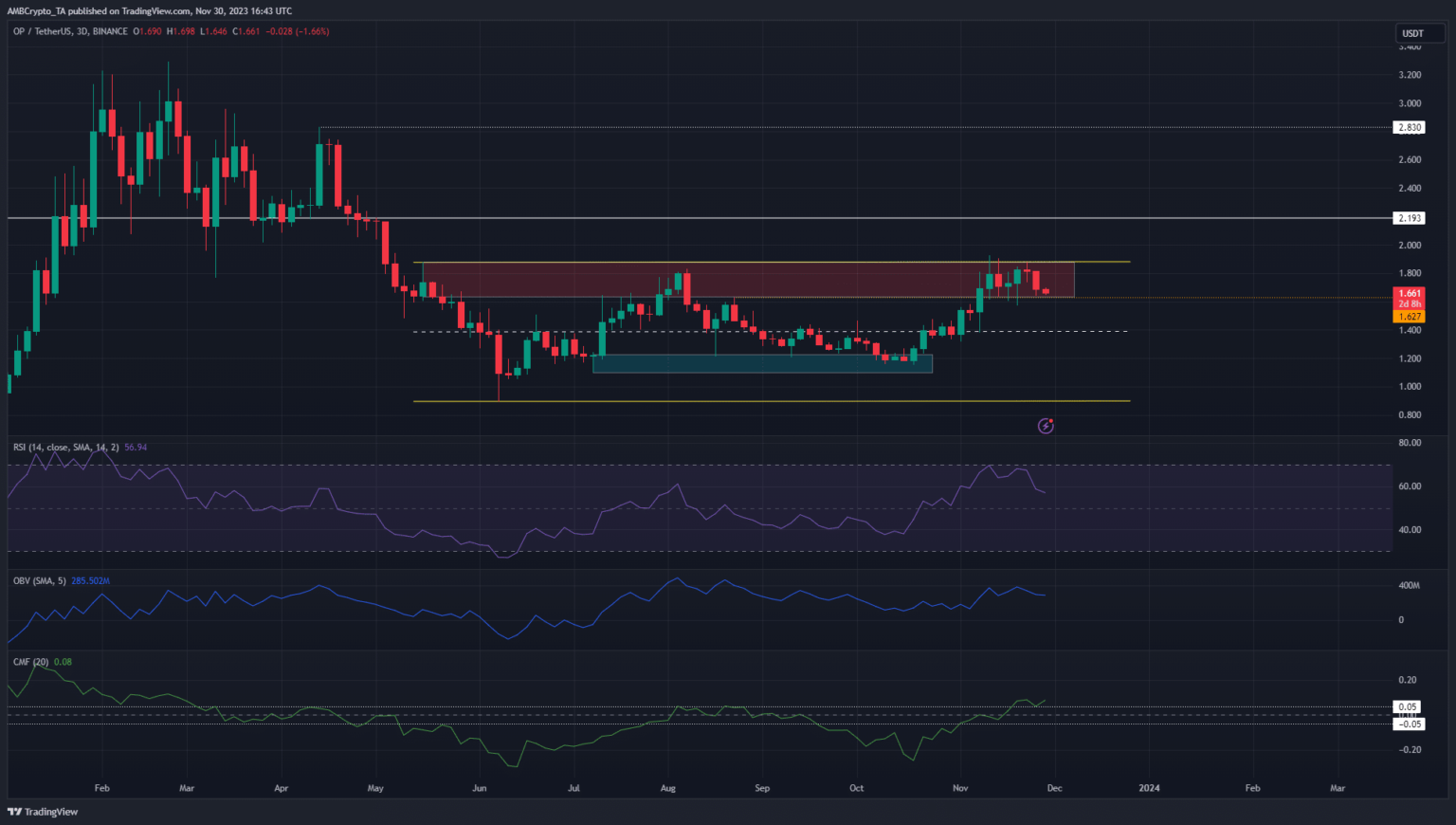
Task: Click the CMF (20) indicator legend
Action: pyautogui.click(x=32, y=662)
